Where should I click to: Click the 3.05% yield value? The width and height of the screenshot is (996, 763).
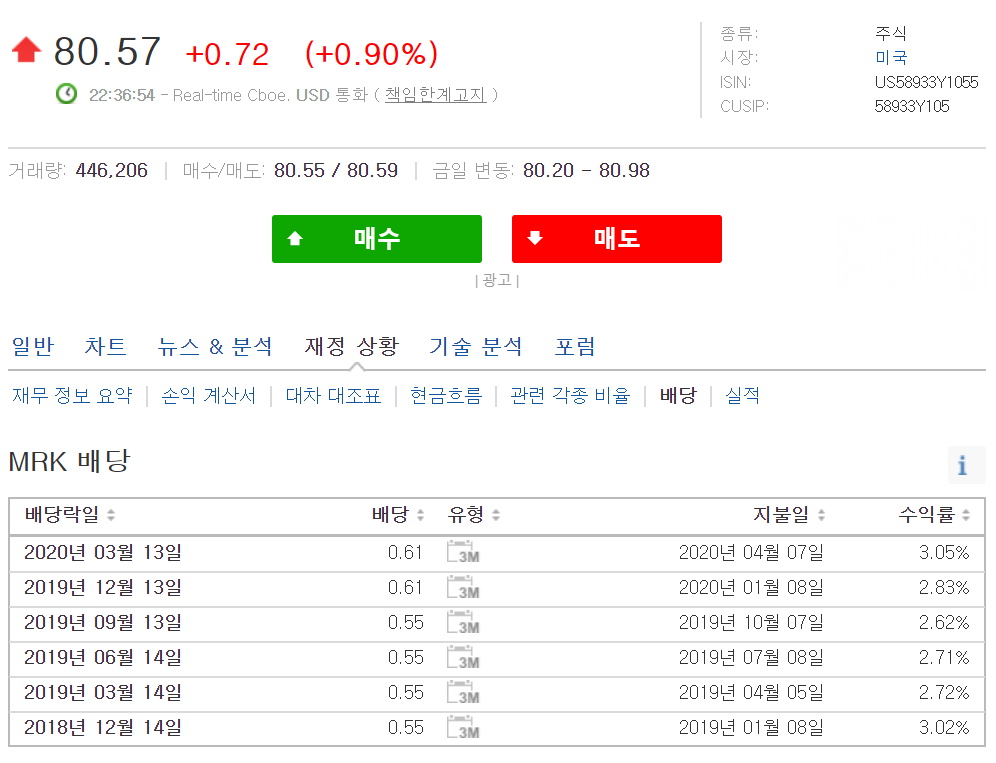click(944, 552)
